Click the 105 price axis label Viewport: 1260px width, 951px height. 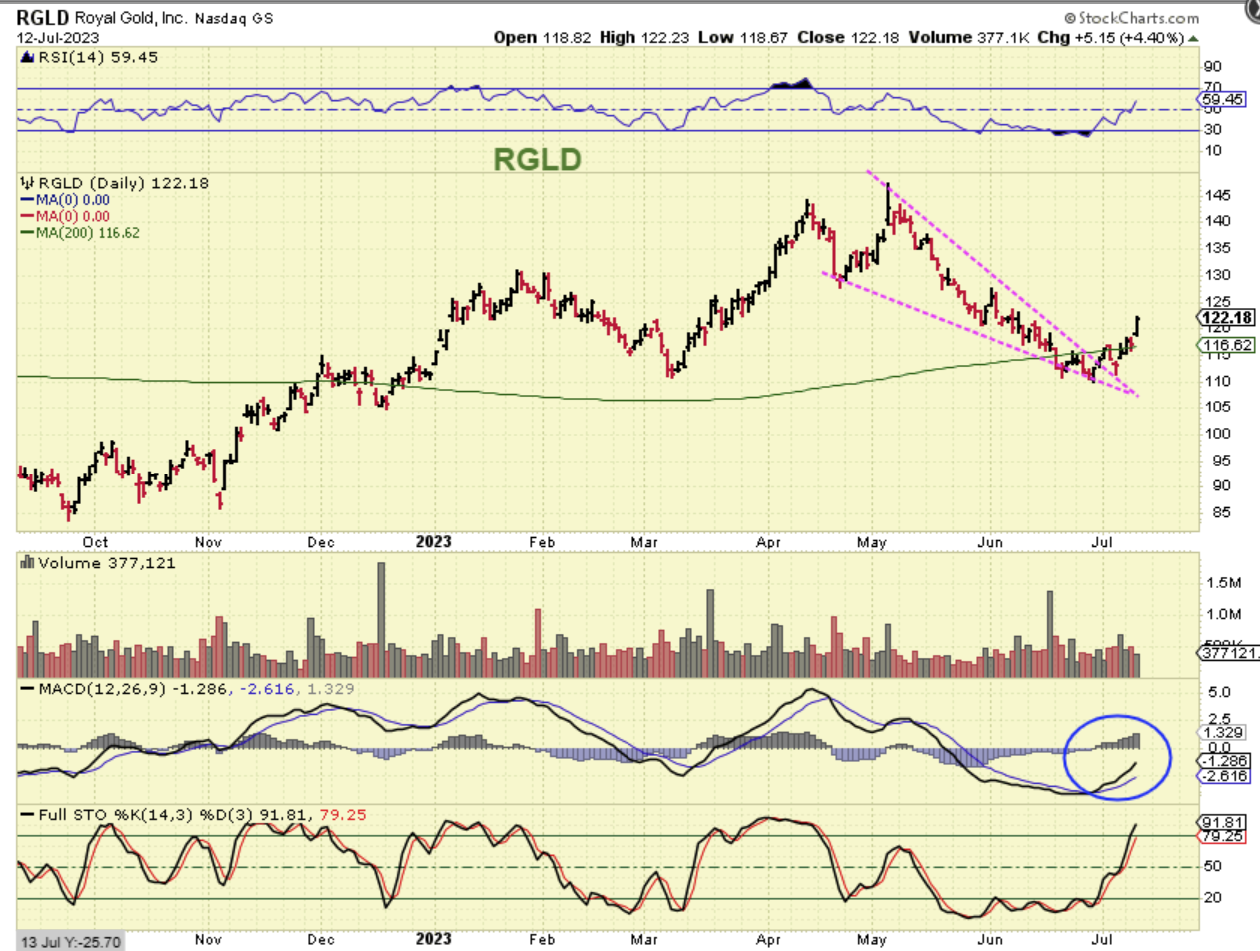click(1216, 407)
